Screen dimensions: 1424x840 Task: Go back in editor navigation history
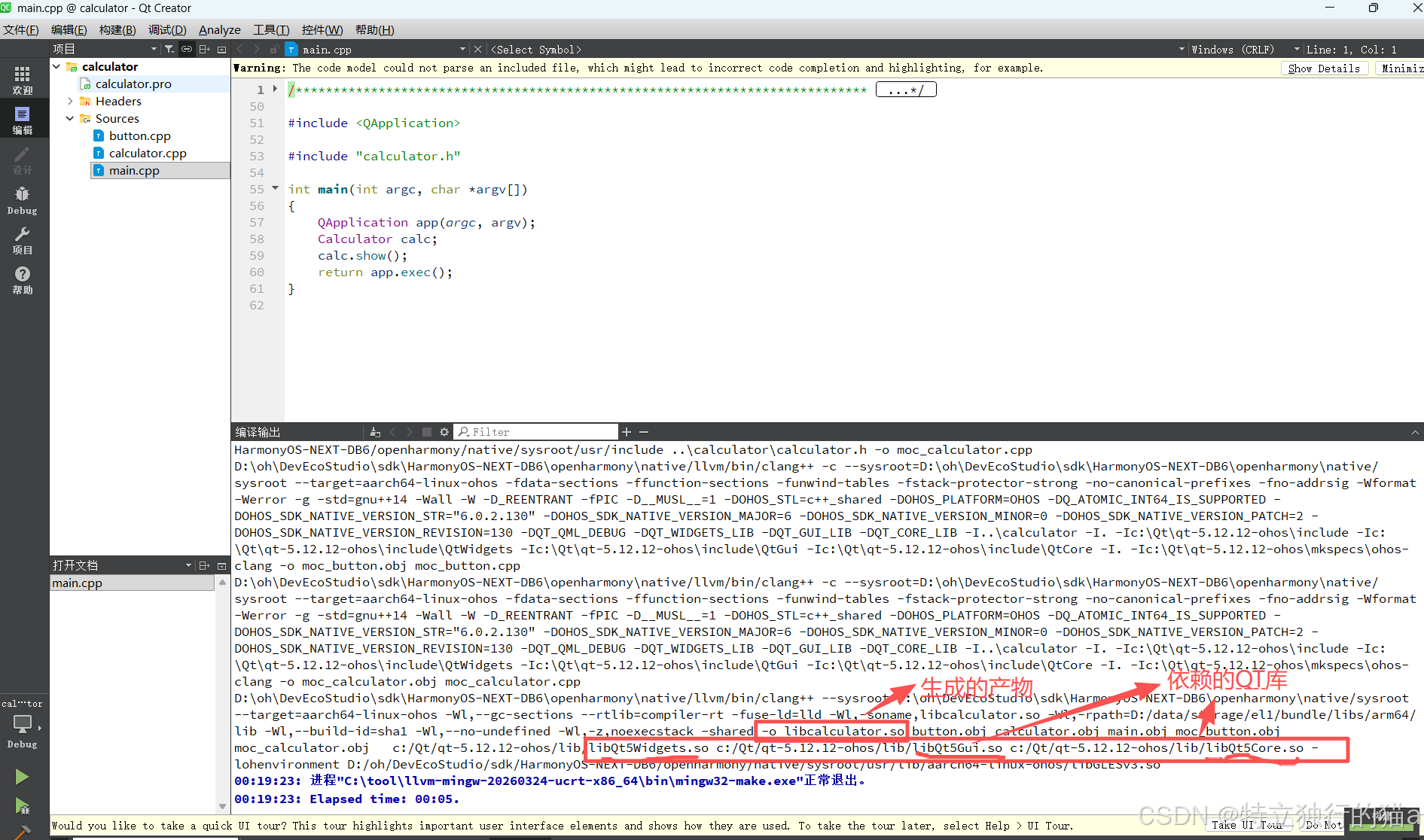(x=240, y=49)
